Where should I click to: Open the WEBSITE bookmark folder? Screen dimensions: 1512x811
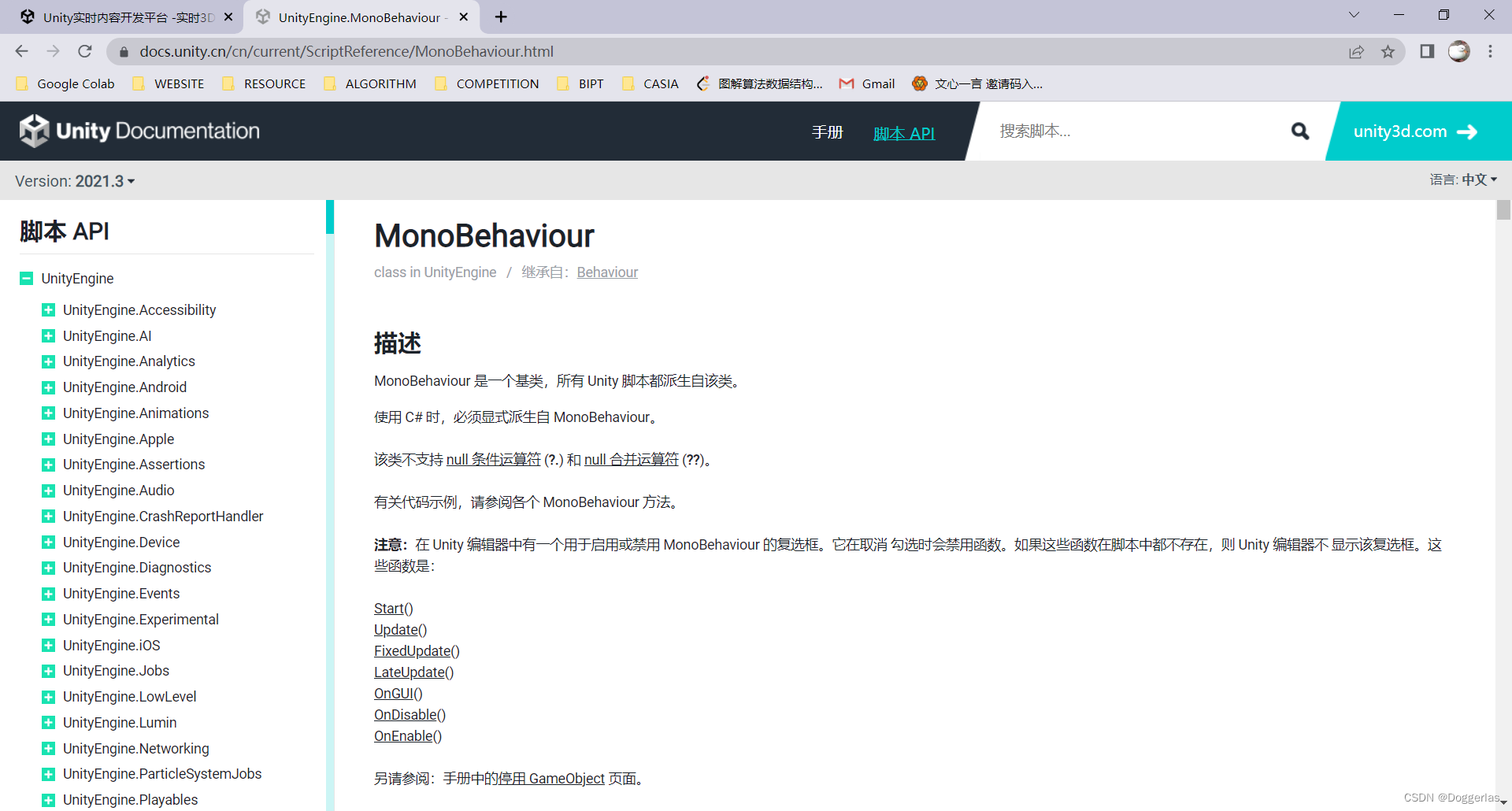[169, 83]
